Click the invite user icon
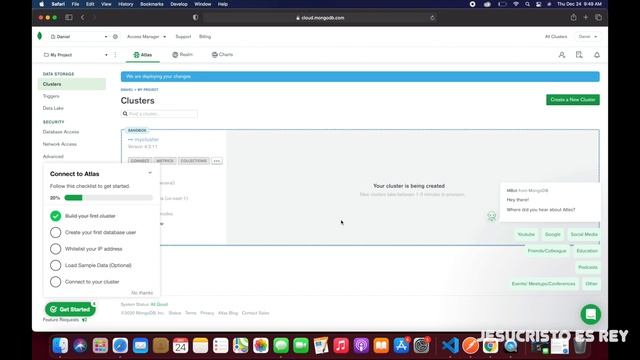This screenshot has height=360, width=640. 562,55
